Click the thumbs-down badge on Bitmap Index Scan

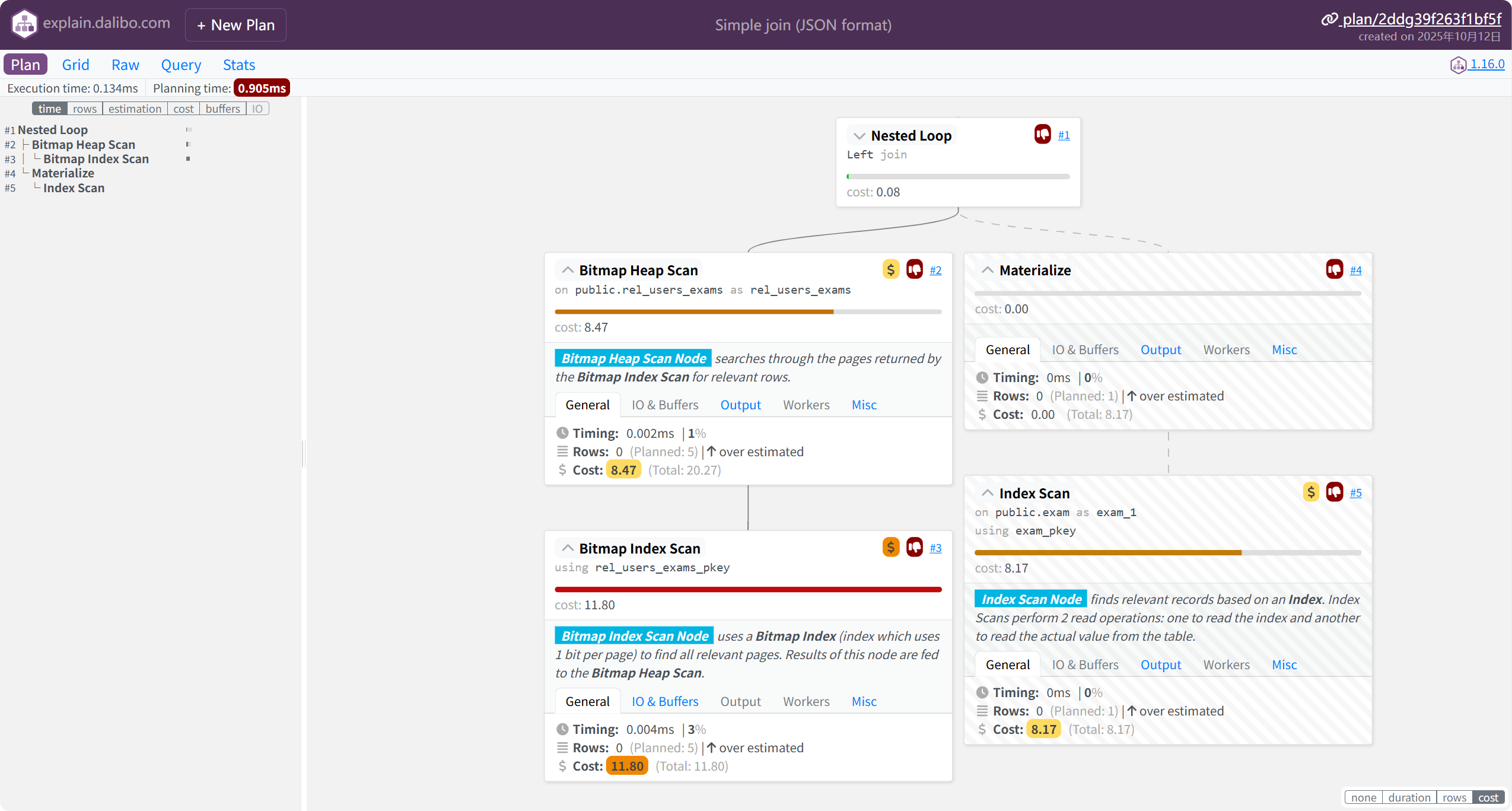click(x=914, y=548)
